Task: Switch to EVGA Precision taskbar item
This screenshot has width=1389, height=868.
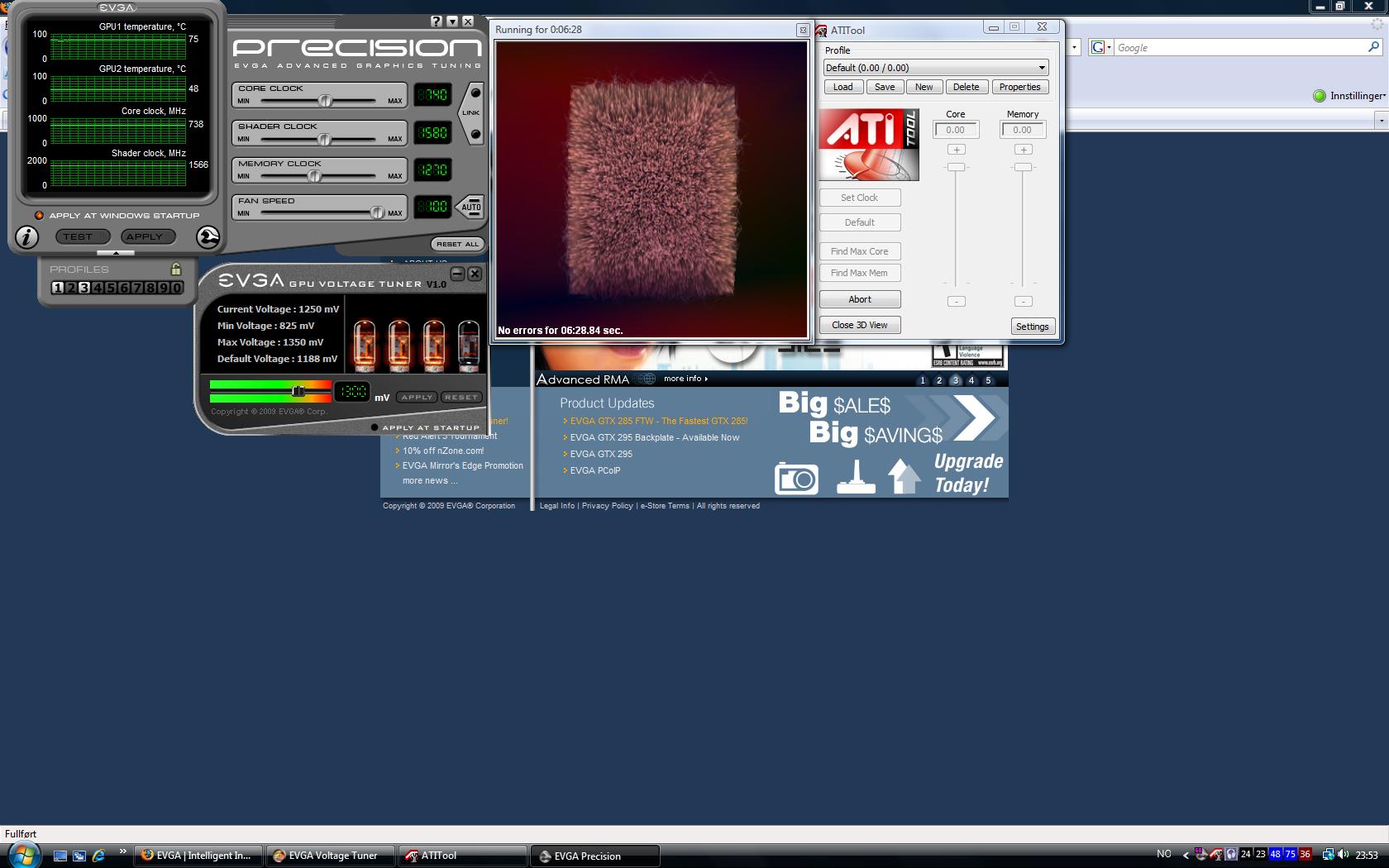Action: pyautogui.click(x=595, y=856)
